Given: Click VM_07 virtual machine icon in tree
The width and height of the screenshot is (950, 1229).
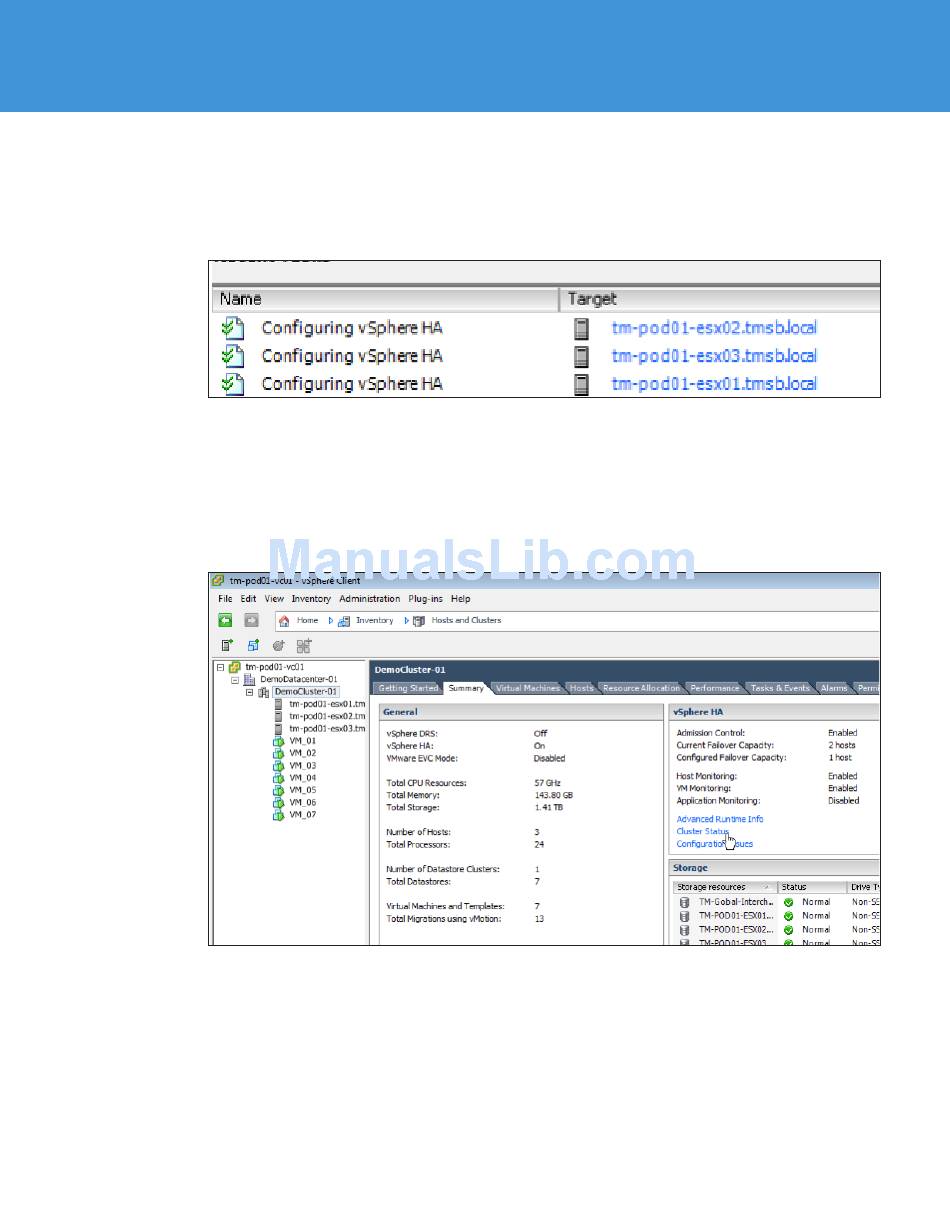Looking at the screenshot, I should point(279,815).
